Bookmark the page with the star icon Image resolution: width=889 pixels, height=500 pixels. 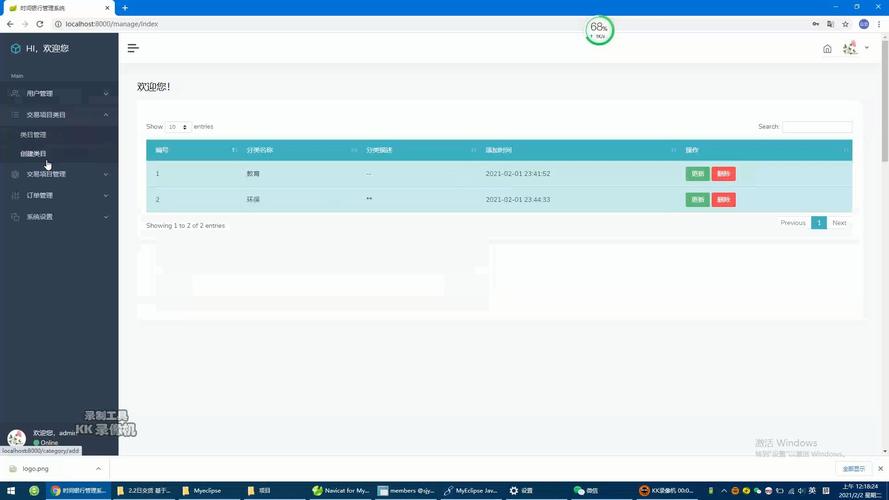pos(845,24)
